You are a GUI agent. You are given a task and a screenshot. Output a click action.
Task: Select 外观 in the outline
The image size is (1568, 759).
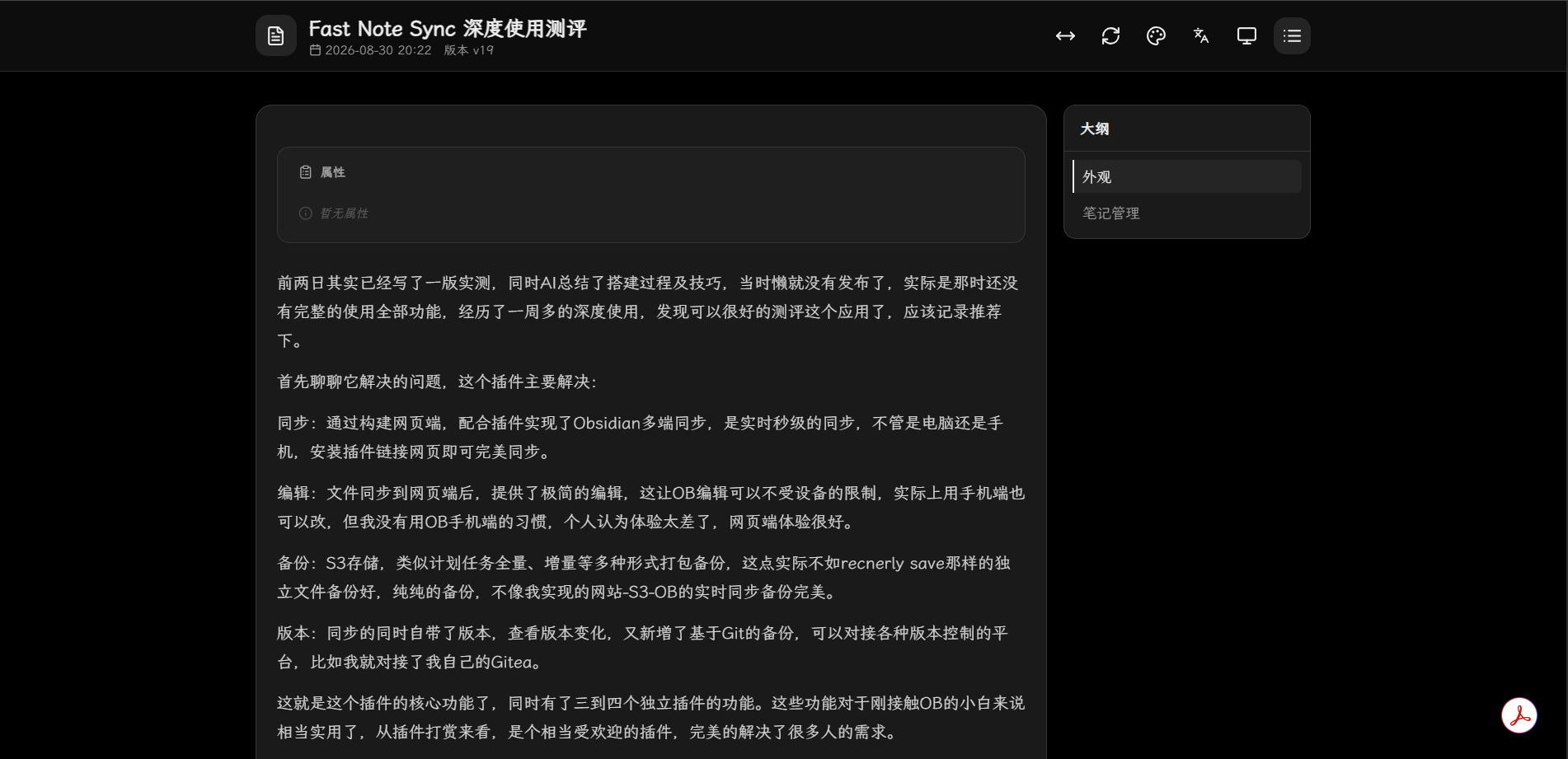[1187, 176]
